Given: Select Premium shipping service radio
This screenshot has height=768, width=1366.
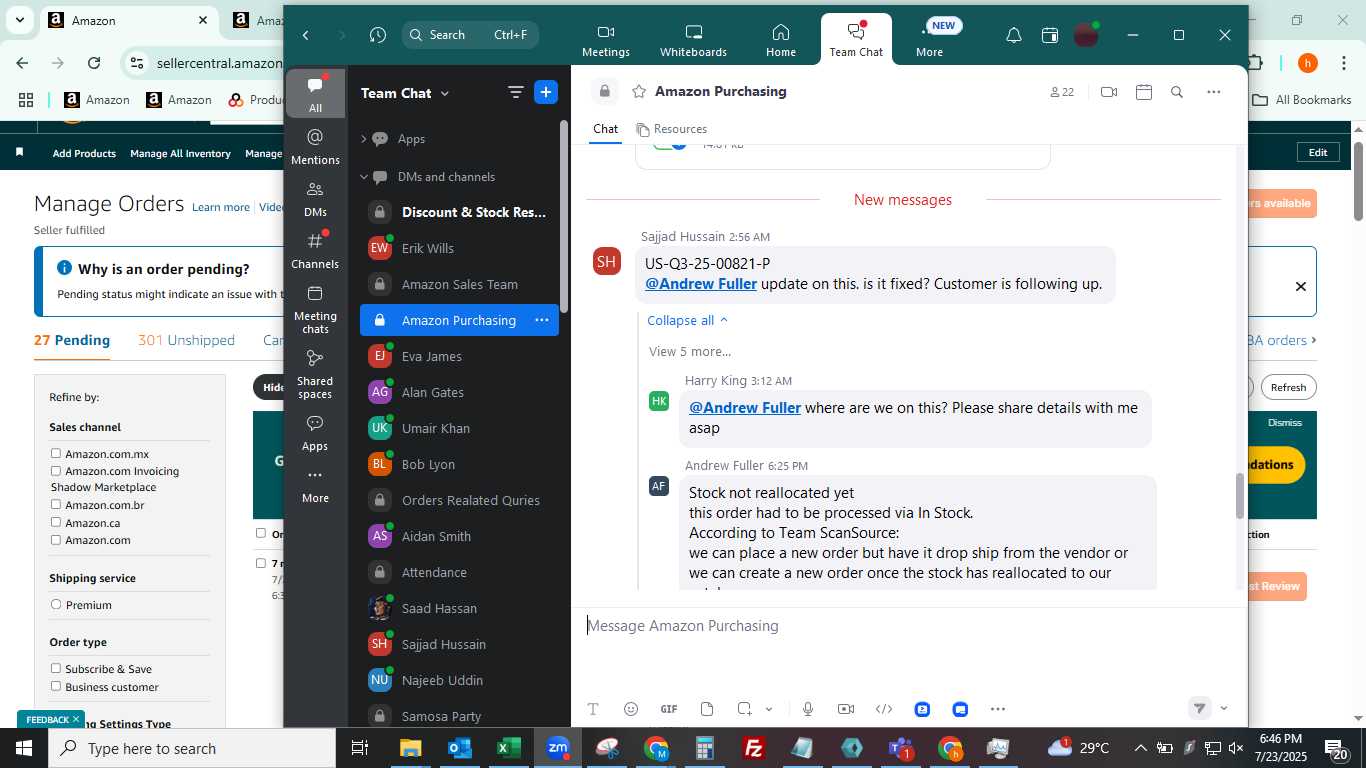Looking at the screenshot, I should click(56, 605).
